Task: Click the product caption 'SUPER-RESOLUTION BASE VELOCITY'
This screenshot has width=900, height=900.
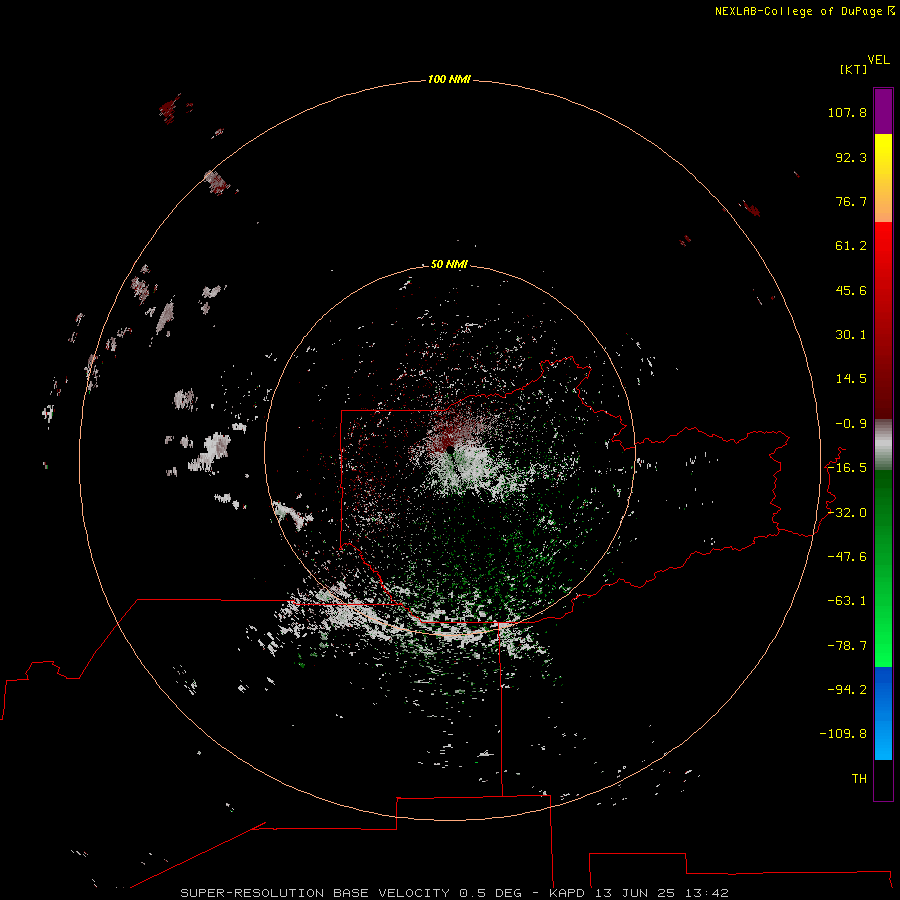Action: click(x=315, y=893)
